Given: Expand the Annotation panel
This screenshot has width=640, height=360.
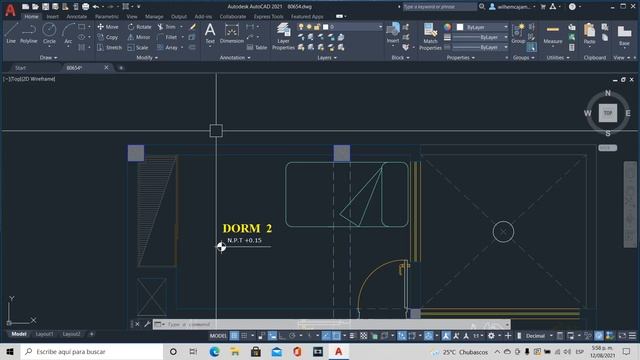Looking at the screenshot, I should click(235, 58).
